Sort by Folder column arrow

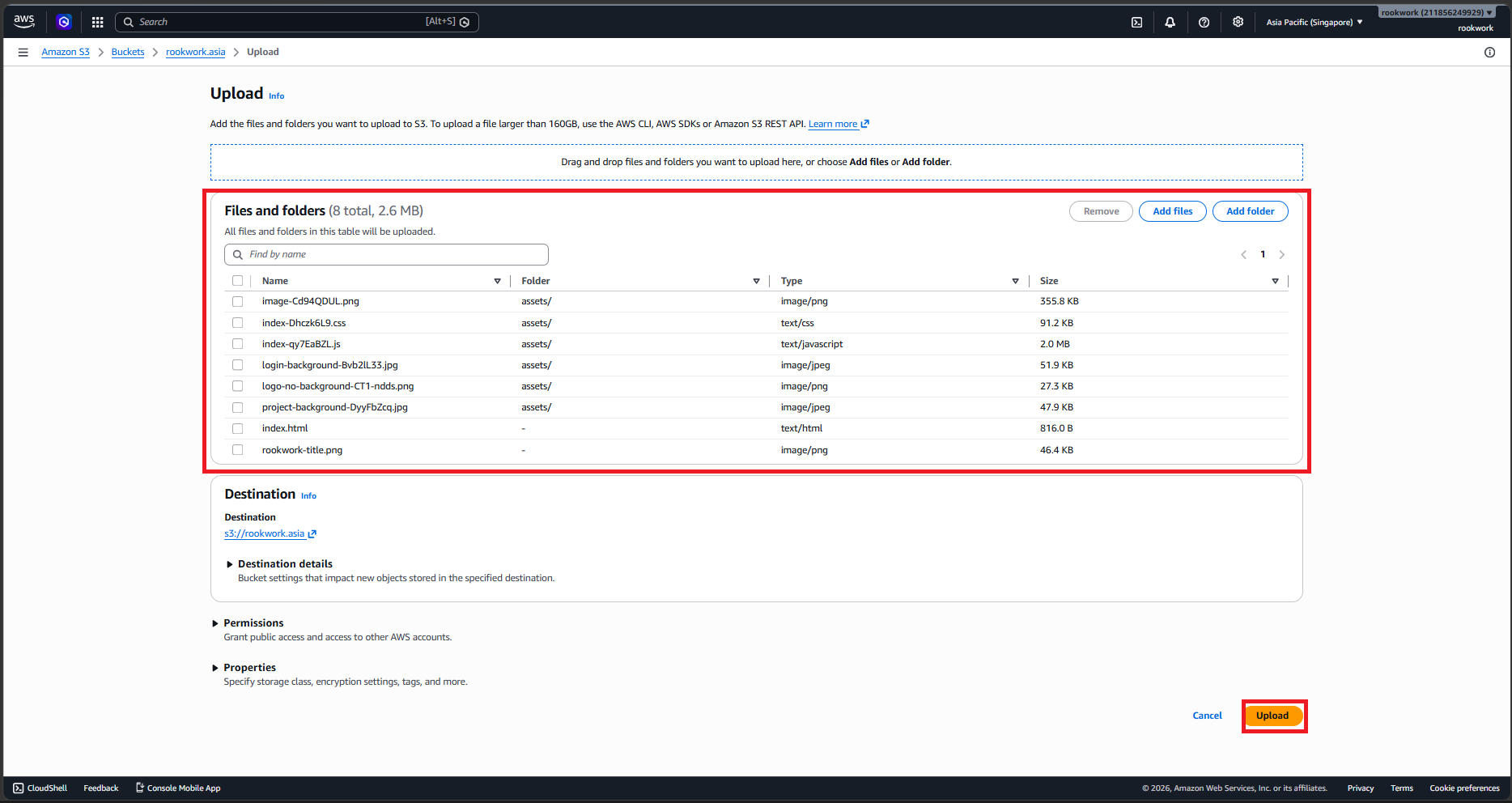(x=756, y=281)
